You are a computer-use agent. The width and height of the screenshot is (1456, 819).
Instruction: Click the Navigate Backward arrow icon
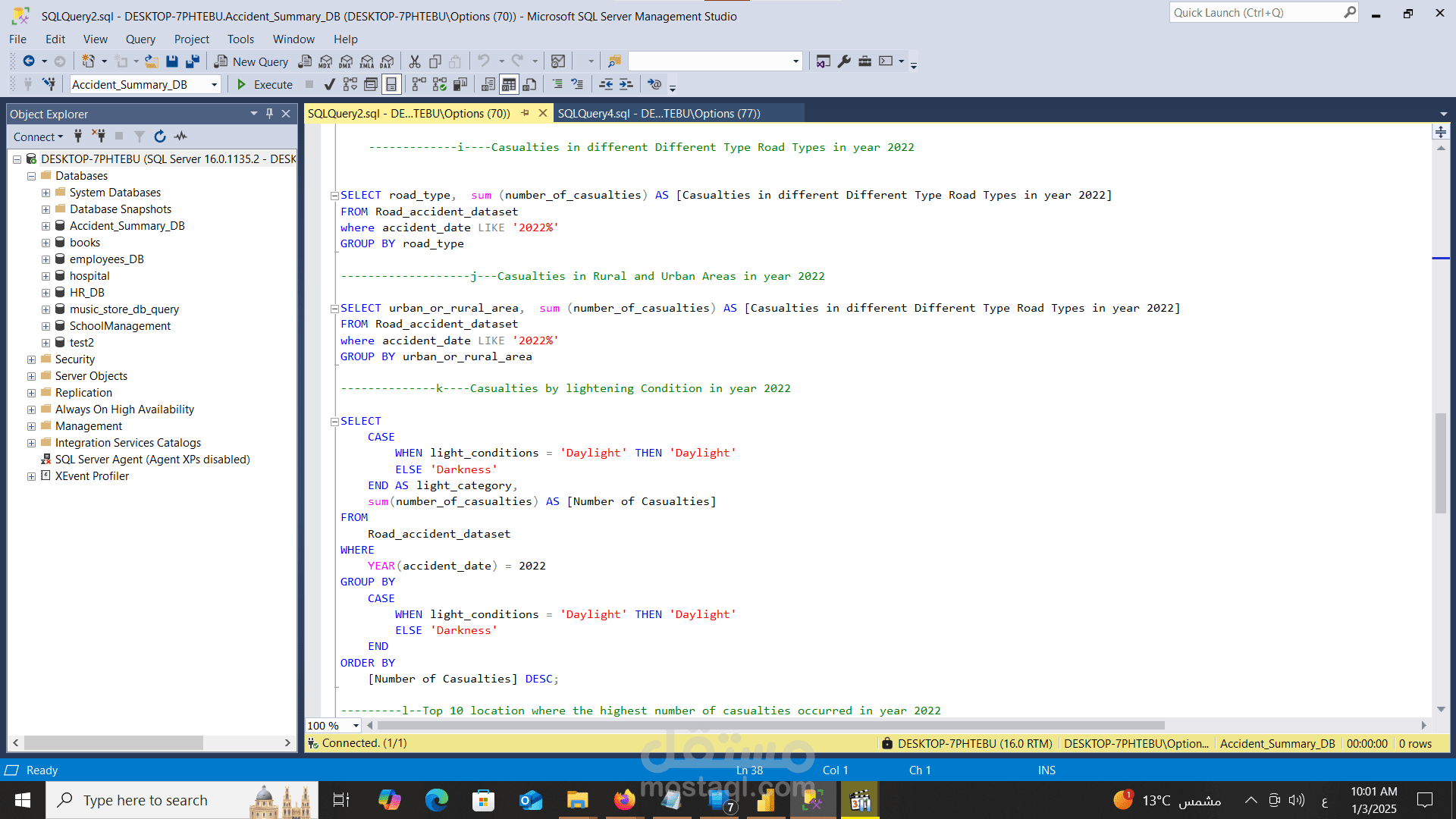(x=29, y=61)
